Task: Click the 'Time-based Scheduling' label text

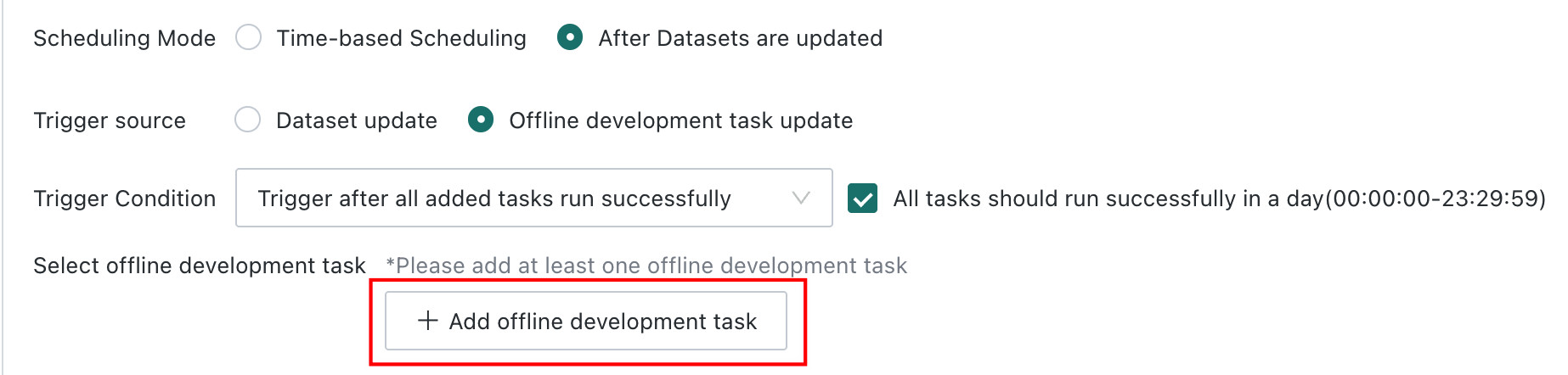Action: pos(401,38)
